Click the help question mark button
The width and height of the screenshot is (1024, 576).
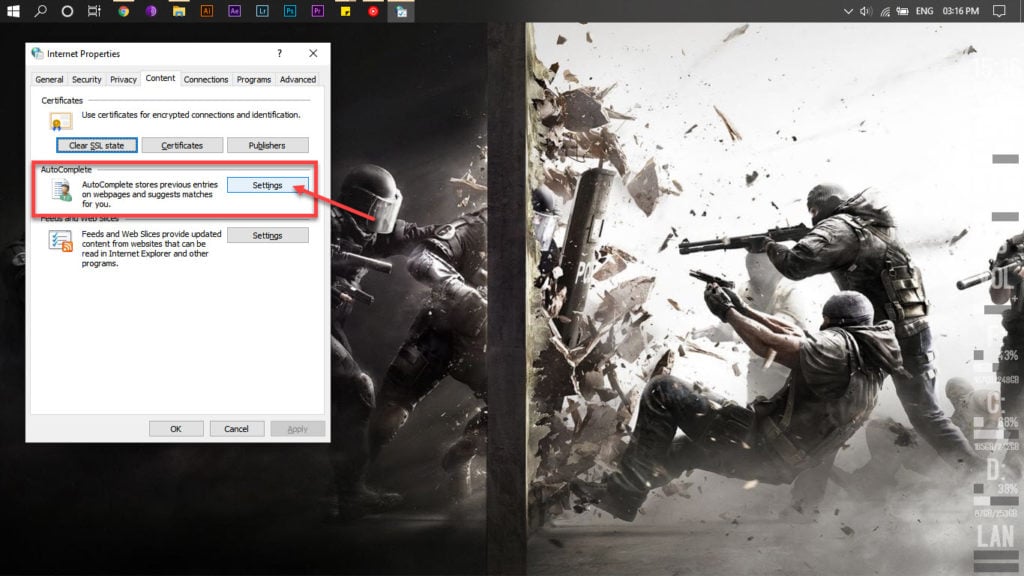tap(280, 54)
